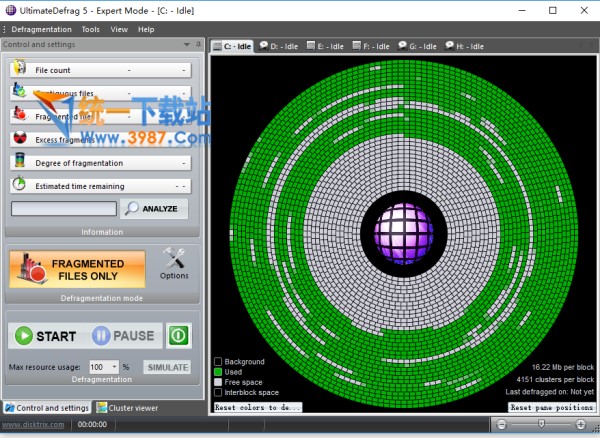This screenshot has height=438, width=600.
Task: Open the Fragmented Files Only mode selector
Action: tap(77, 269)
